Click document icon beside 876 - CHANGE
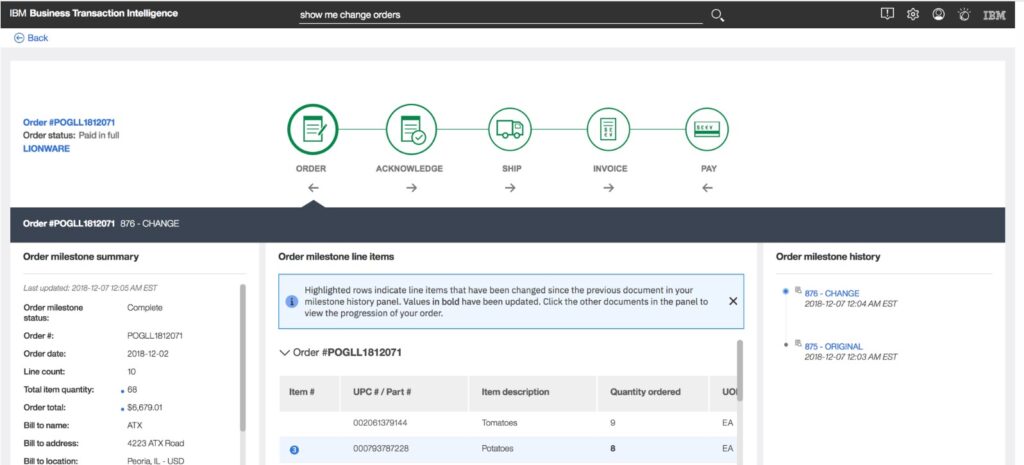The width and height of the screenshot is (1024, 465). 798,290
